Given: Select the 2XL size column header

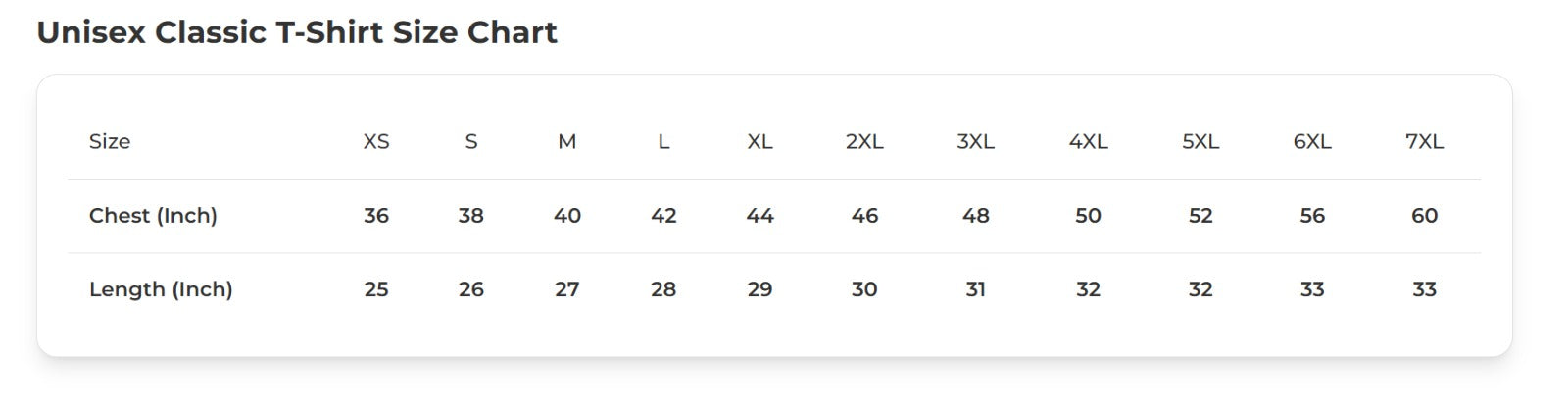Looking at the screenshot, I should 864,141.
